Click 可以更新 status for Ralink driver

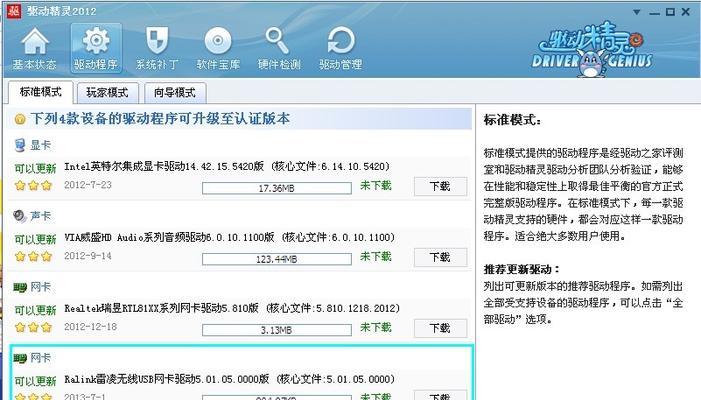coord(35,382)
